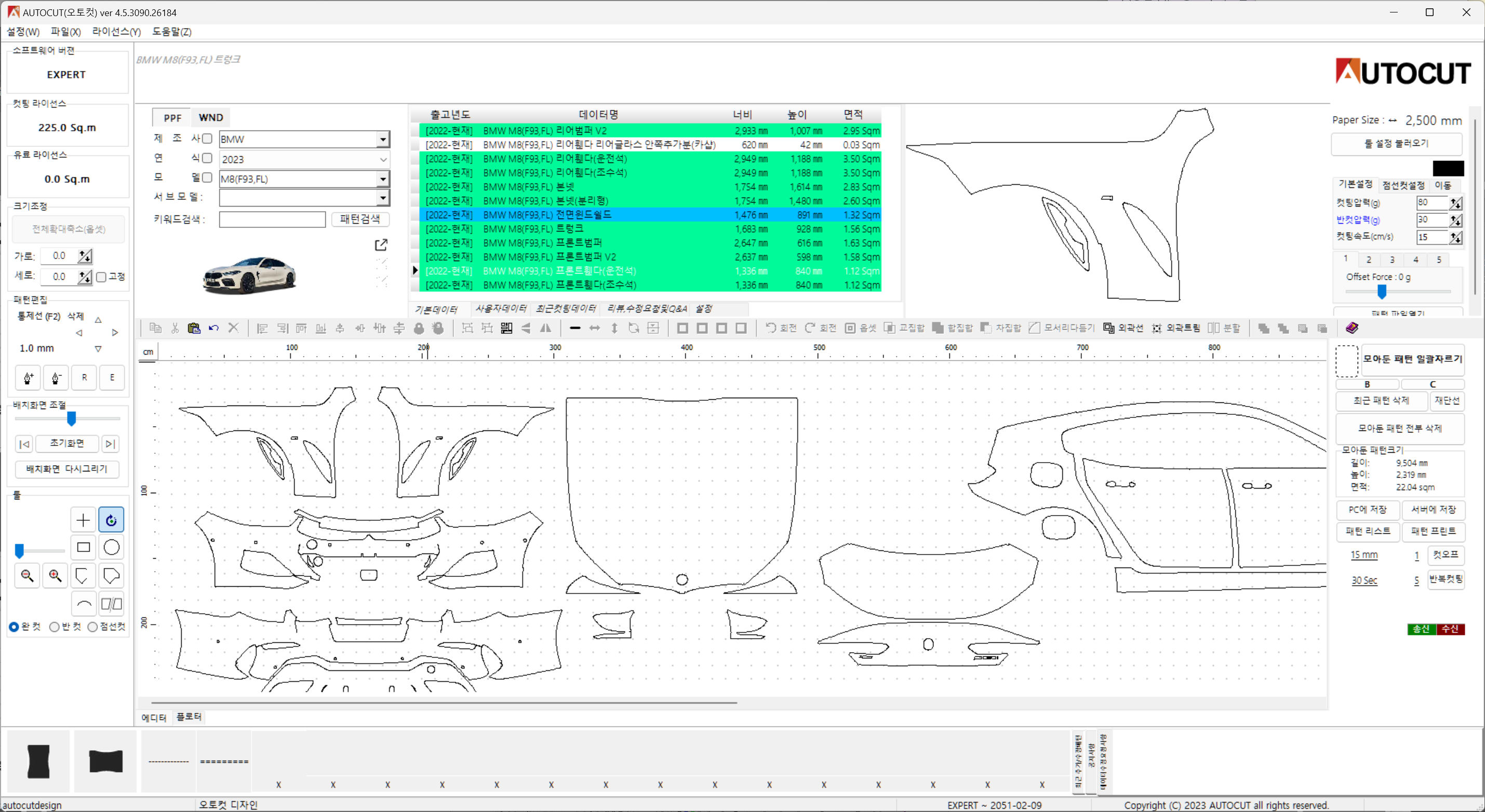The width and height of the screenshot is (1485, 812).
Task: Click the 툴 설정 불러오기 button
Action: (1396, 143)
